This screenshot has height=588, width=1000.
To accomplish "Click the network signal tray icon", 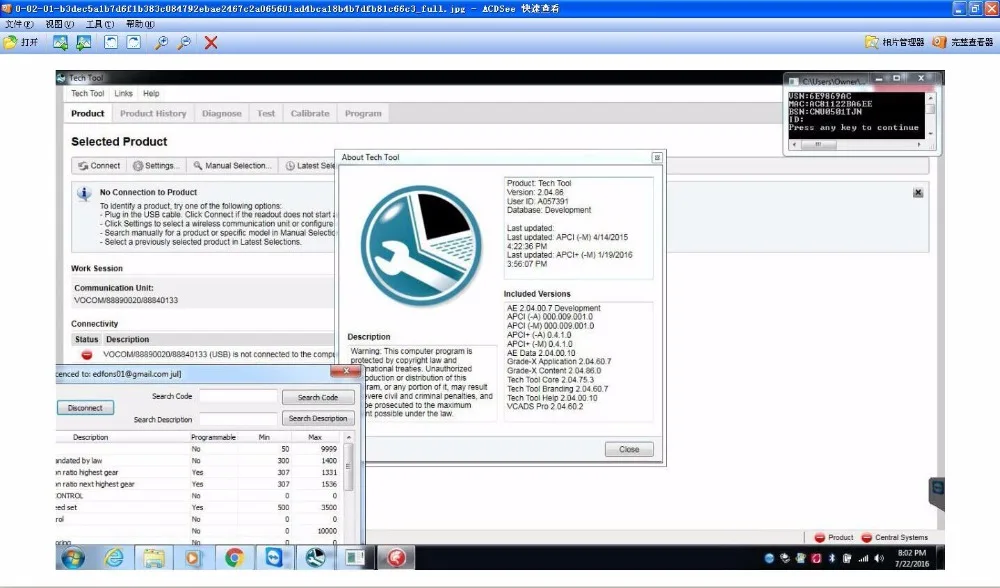I will coord(863,559).
